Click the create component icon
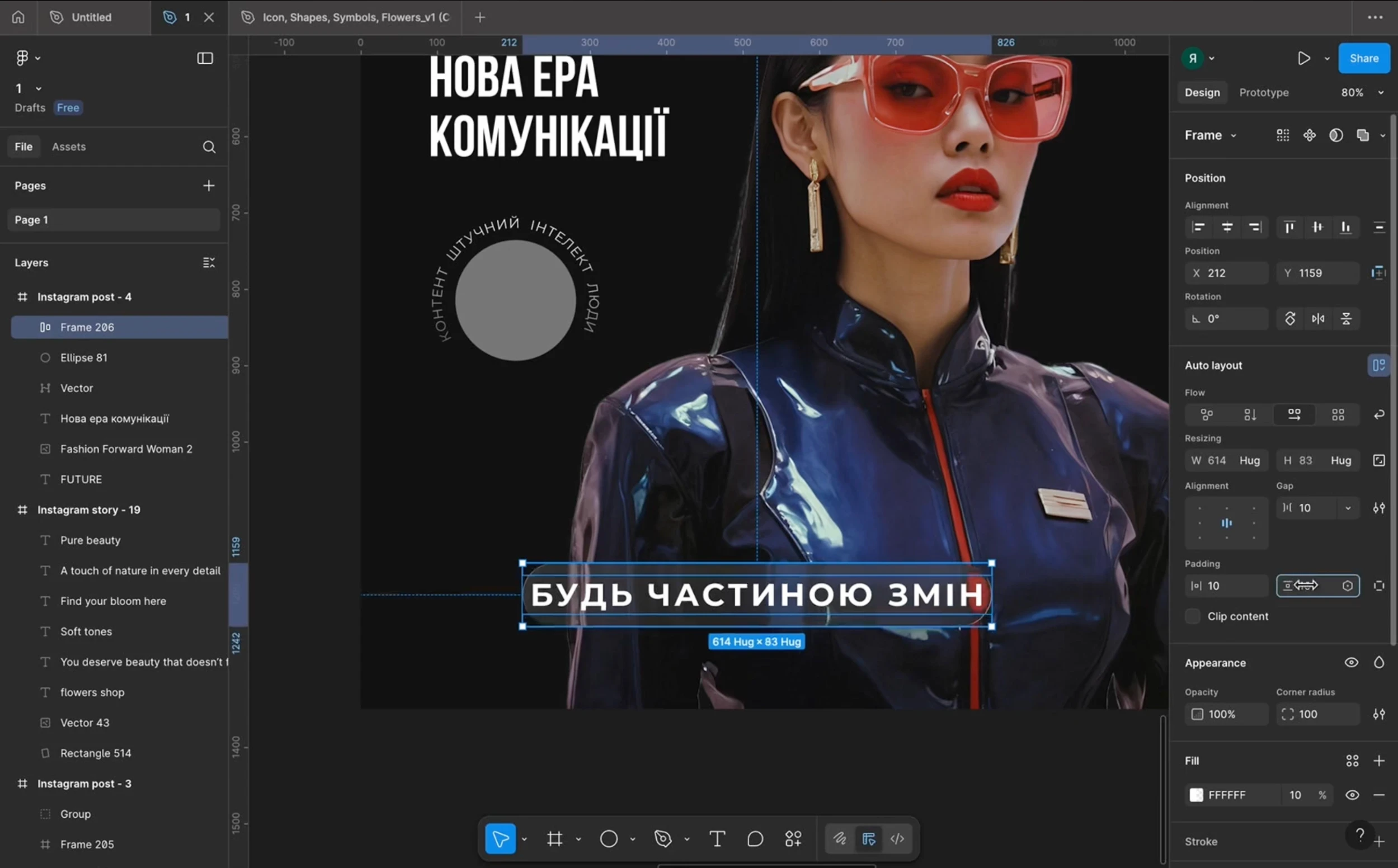 (1310, 135)
